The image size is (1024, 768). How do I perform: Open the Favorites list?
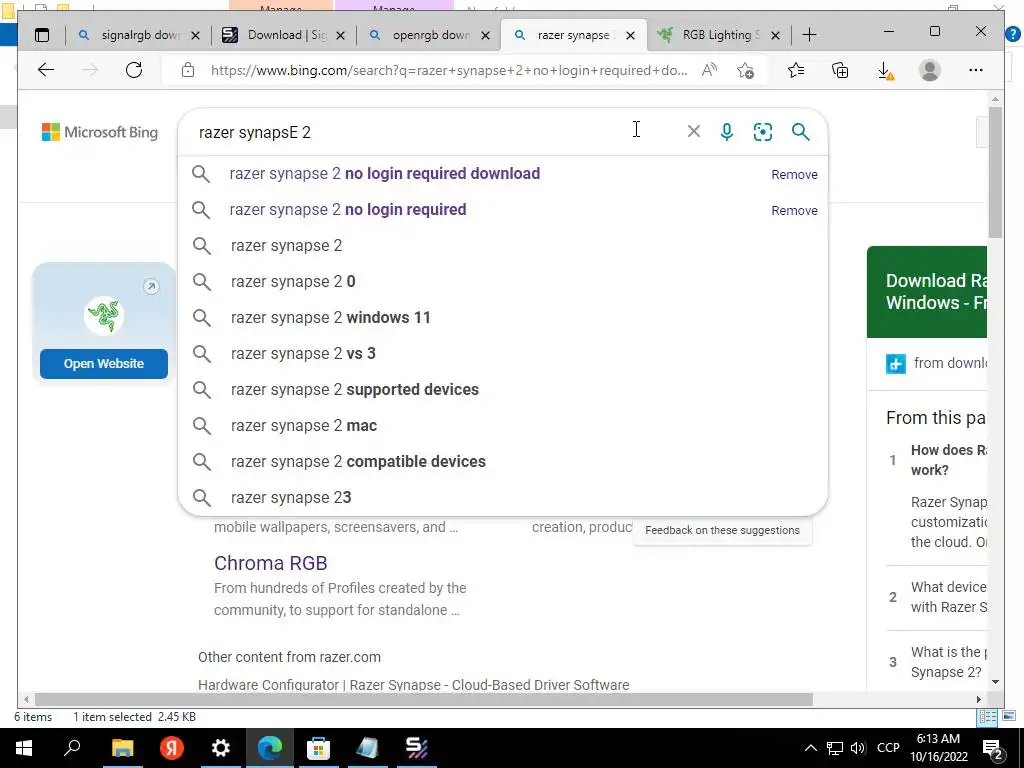coord(796,70)
